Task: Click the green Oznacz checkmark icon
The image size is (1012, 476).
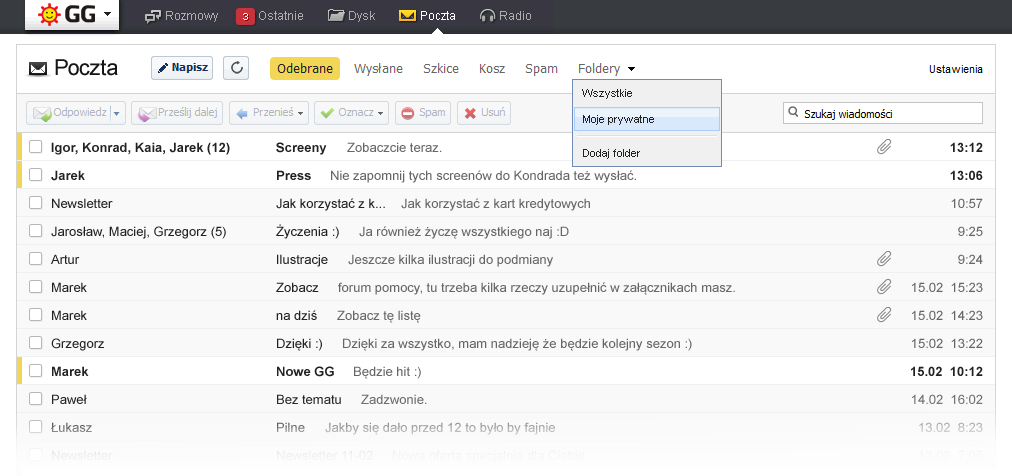Action: click(x=328, y=113)
